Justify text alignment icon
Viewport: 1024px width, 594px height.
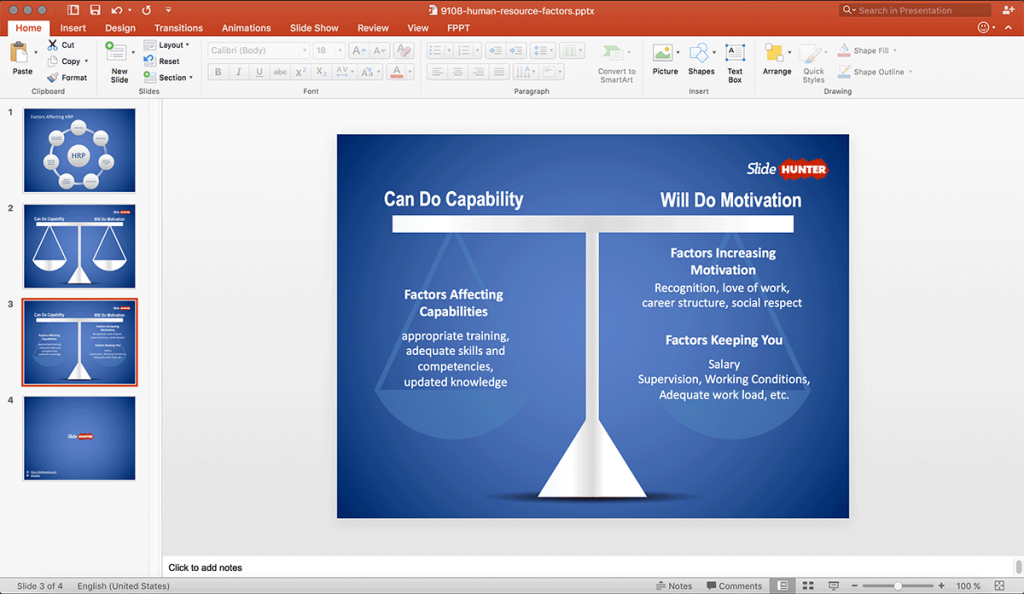(x=499, y=72)
